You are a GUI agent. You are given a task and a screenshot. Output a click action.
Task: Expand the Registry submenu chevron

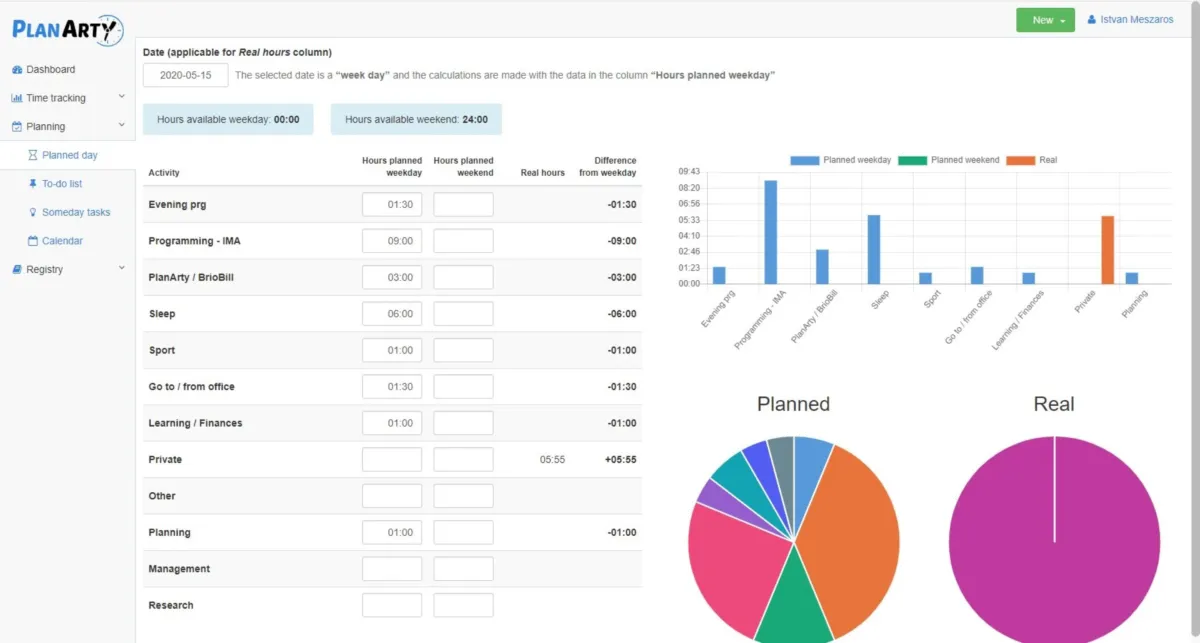click(x=121, y=269)
